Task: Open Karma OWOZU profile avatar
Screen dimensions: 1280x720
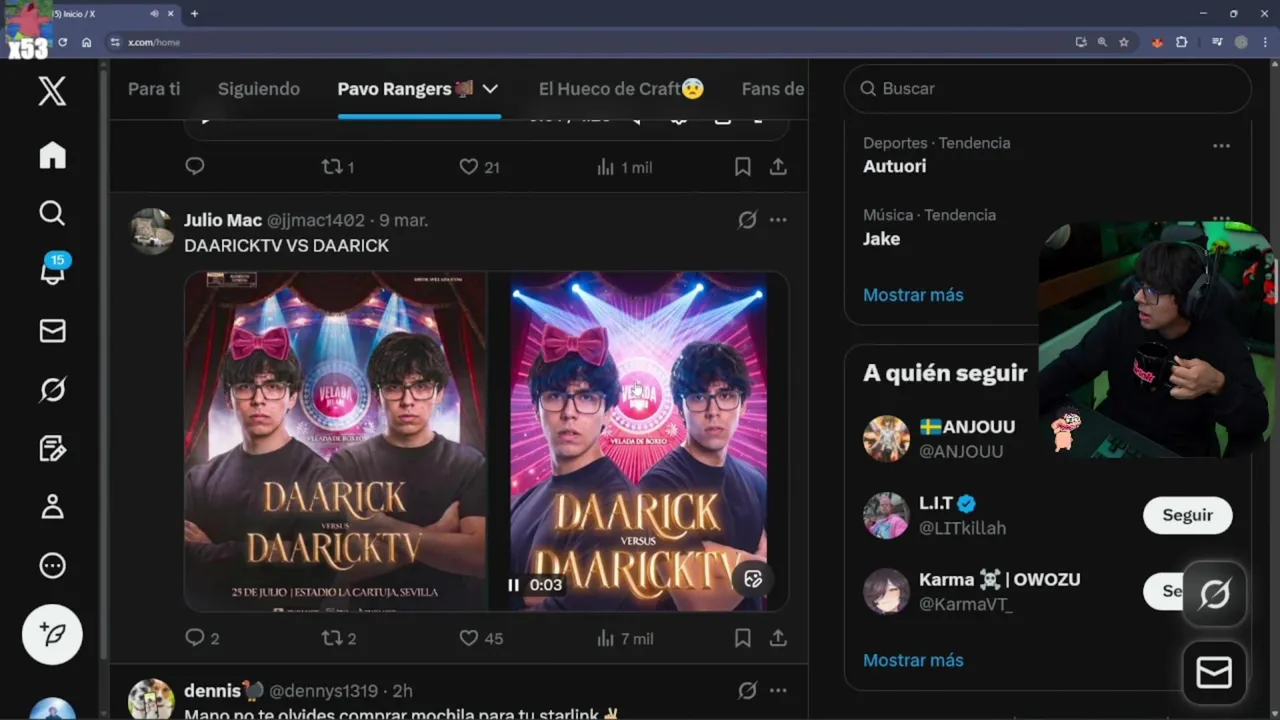Action: tap(886, 591)
